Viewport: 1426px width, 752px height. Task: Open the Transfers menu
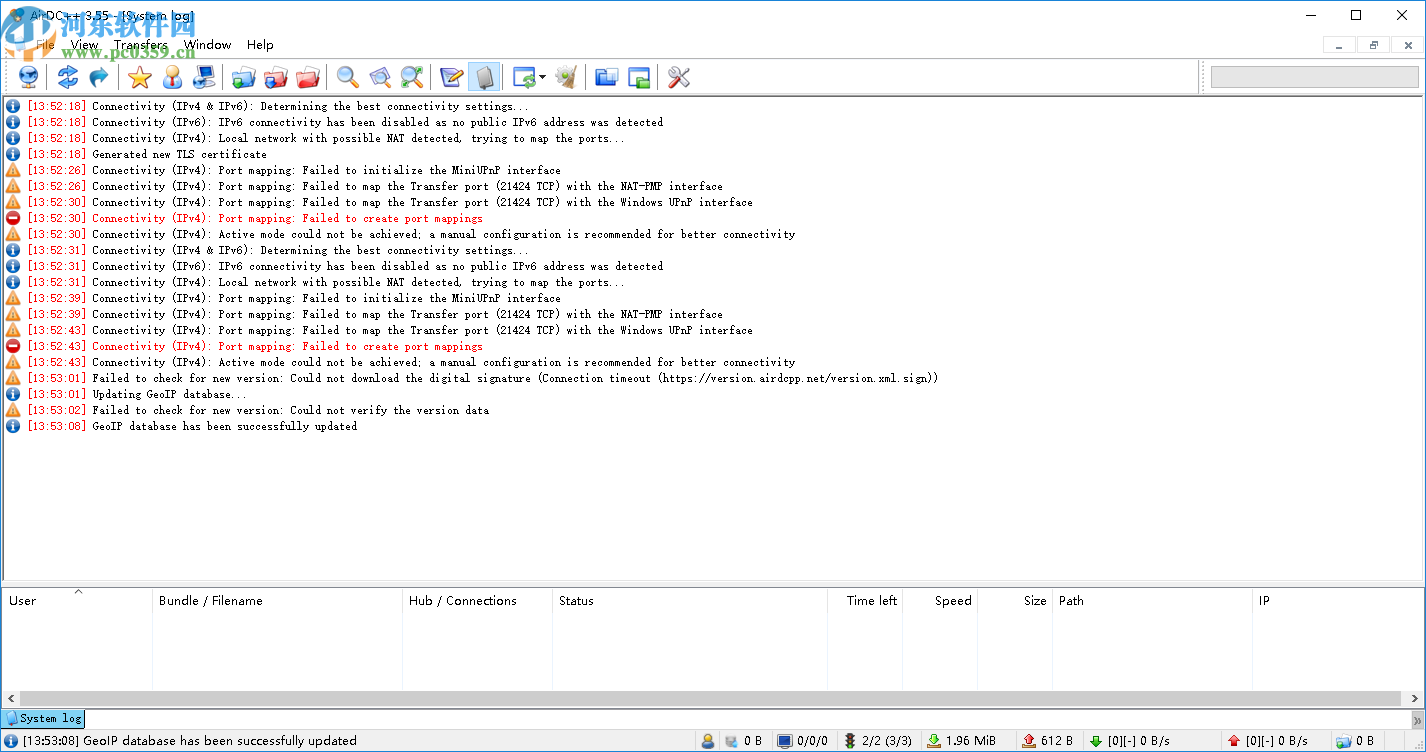pos(140,45)
